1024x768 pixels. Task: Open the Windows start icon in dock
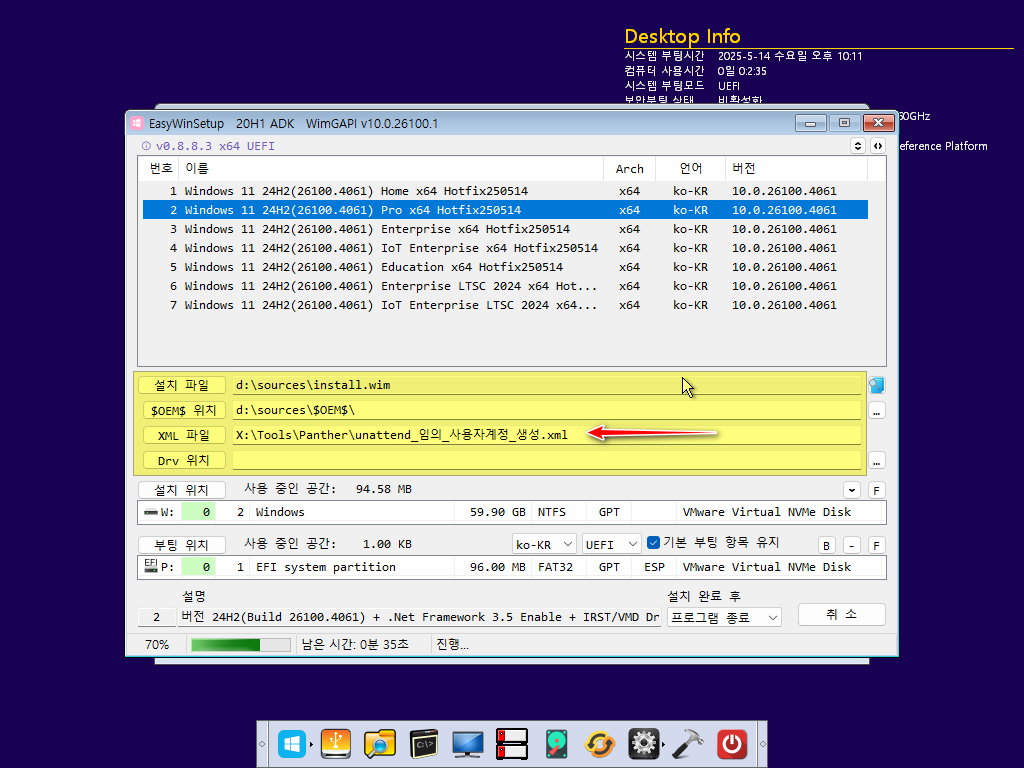(x=291, y=744)
